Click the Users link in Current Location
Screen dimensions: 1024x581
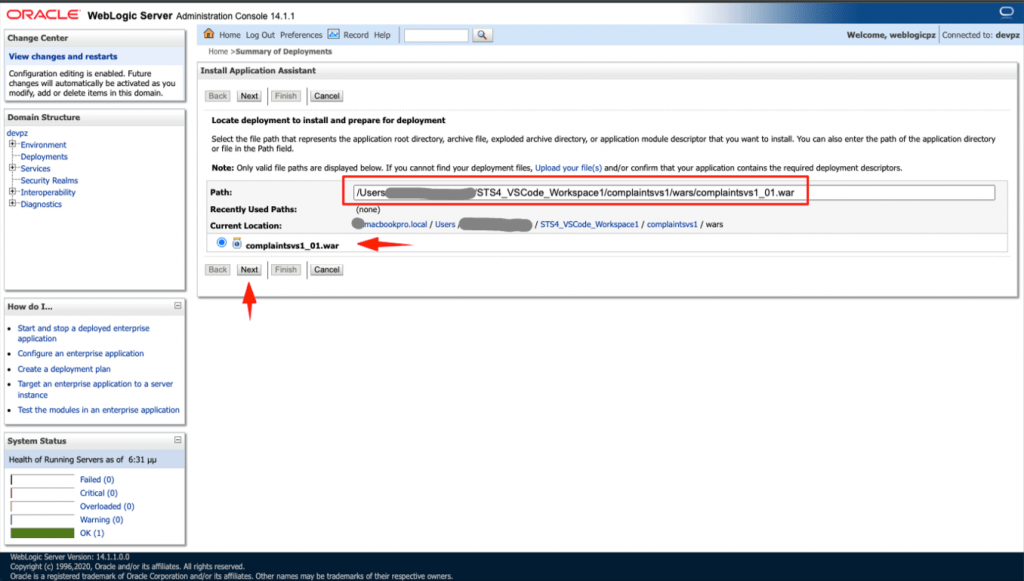coord(445,225)
